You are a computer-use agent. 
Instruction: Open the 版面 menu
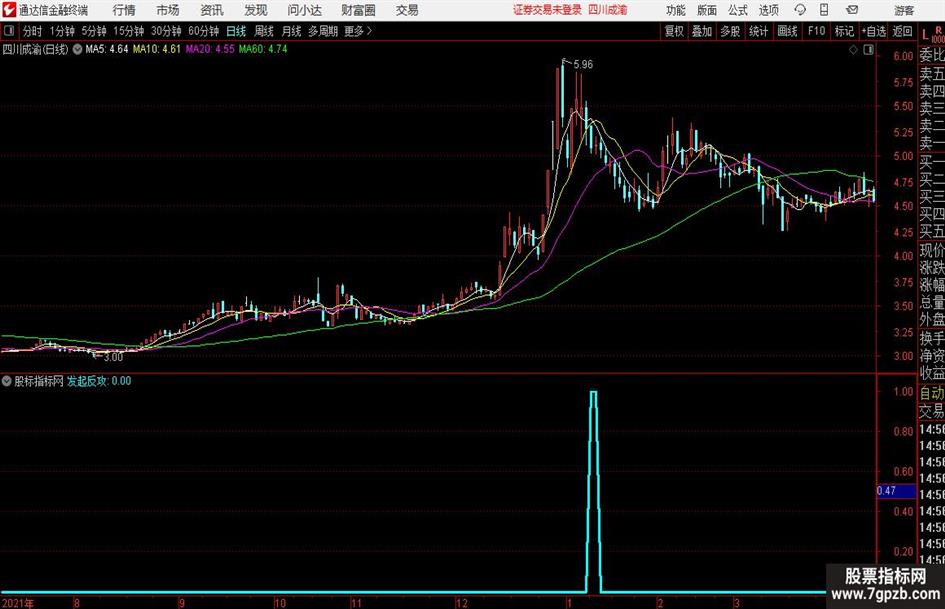(x=707, y=10)
